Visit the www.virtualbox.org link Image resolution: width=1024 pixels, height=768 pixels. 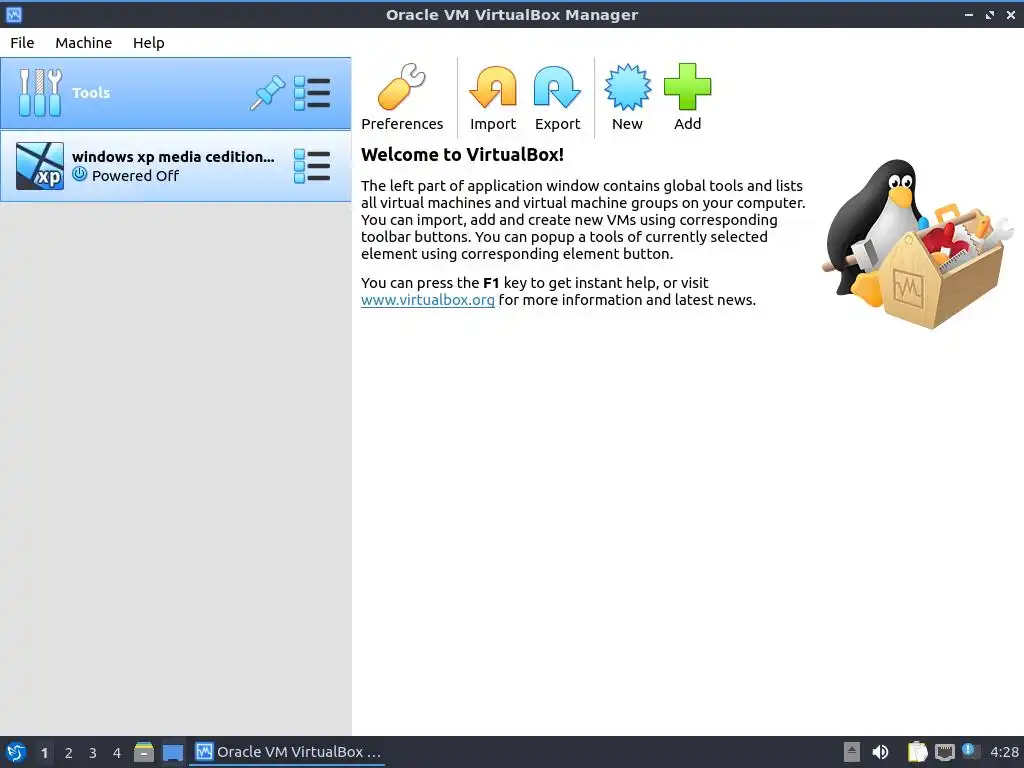pos(428,300)
